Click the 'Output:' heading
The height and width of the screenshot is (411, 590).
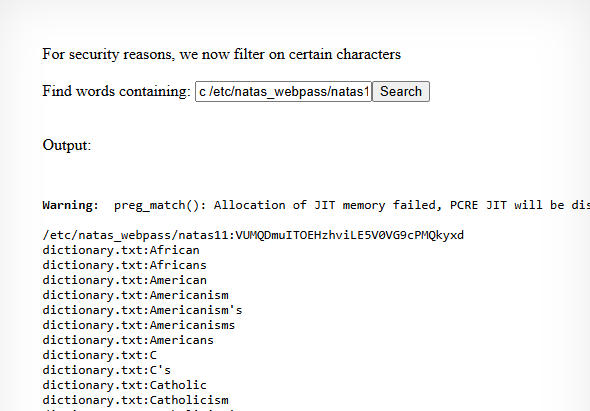67,145
